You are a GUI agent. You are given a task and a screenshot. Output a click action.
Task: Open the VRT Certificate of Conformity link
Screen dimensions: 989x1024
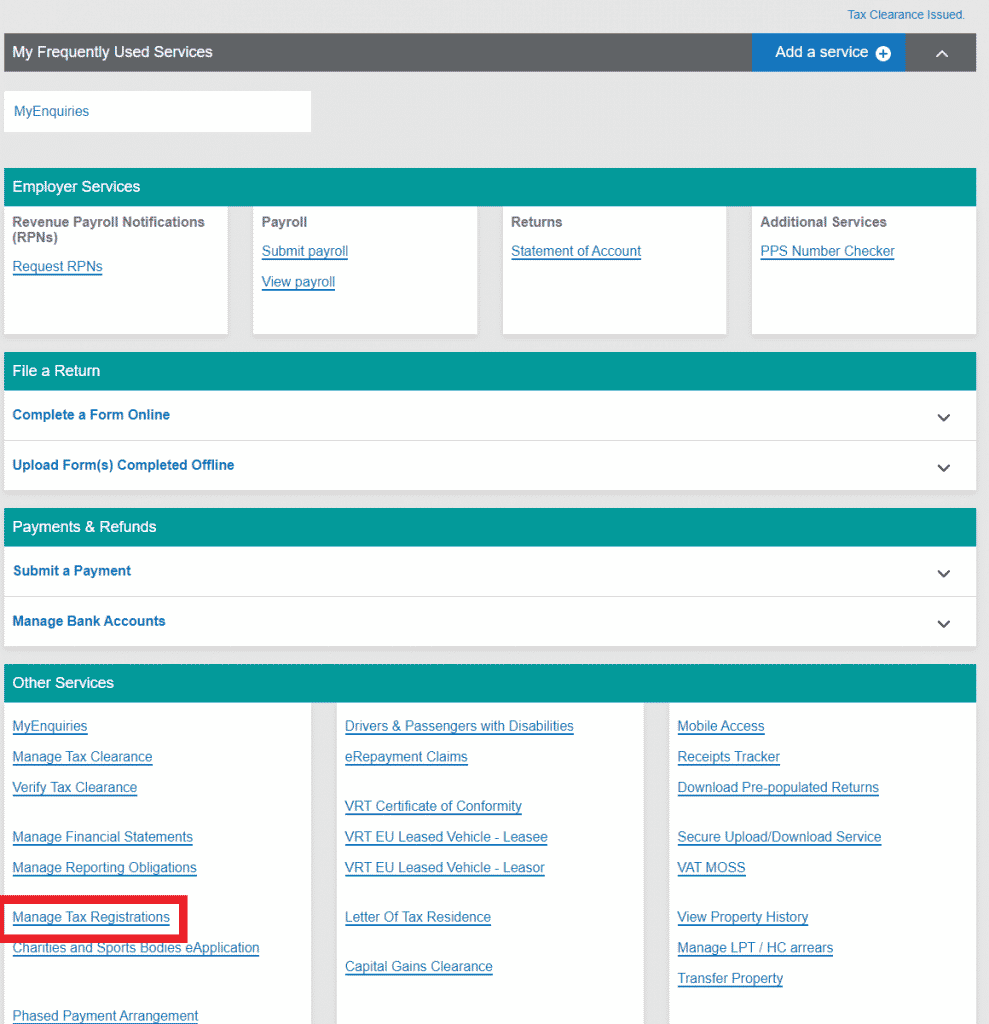[433, 806]
